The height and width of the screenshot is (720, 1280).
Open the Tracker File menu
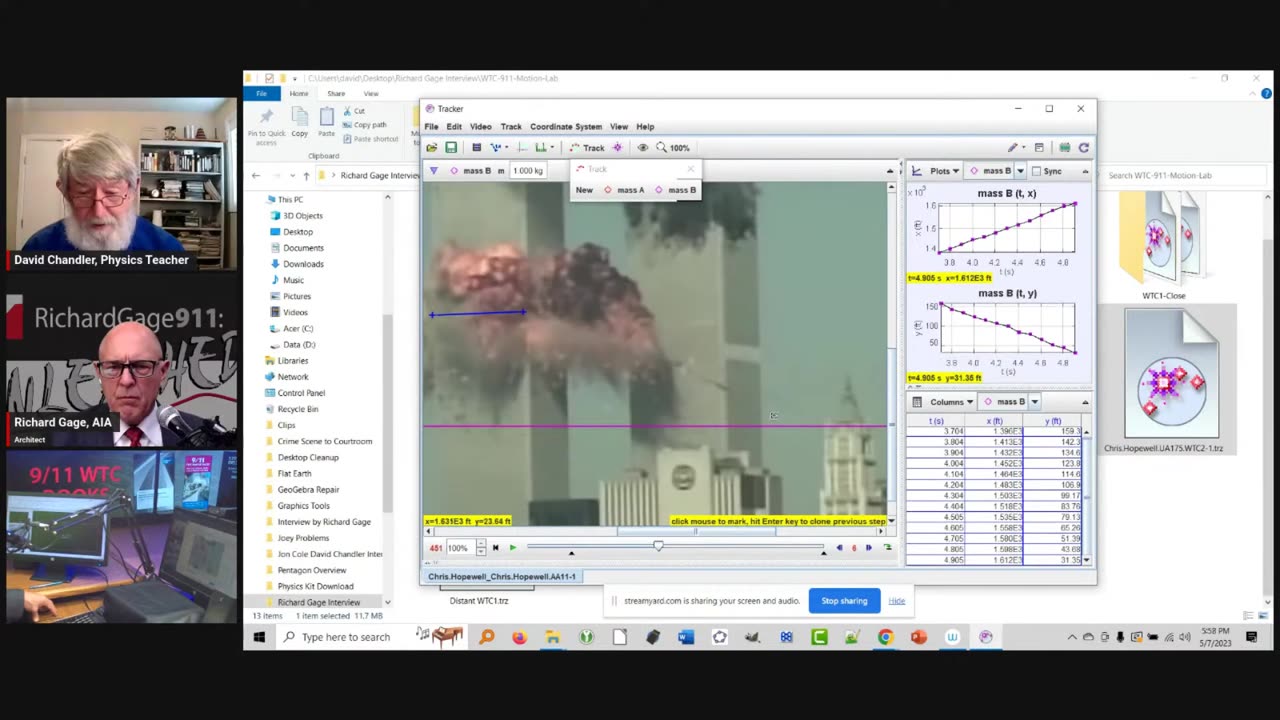pyautogui.click(x=431, y=127)
